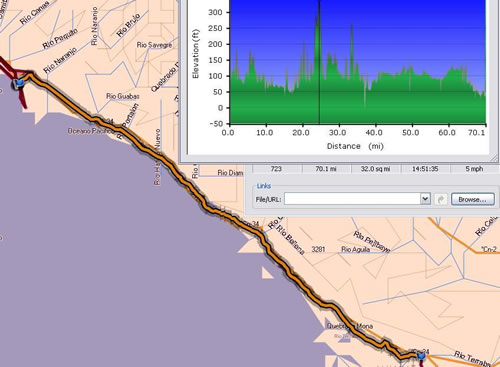Click the vertical cursor line in elevation profile
This screenshot has width=500, height=367.
319,63
